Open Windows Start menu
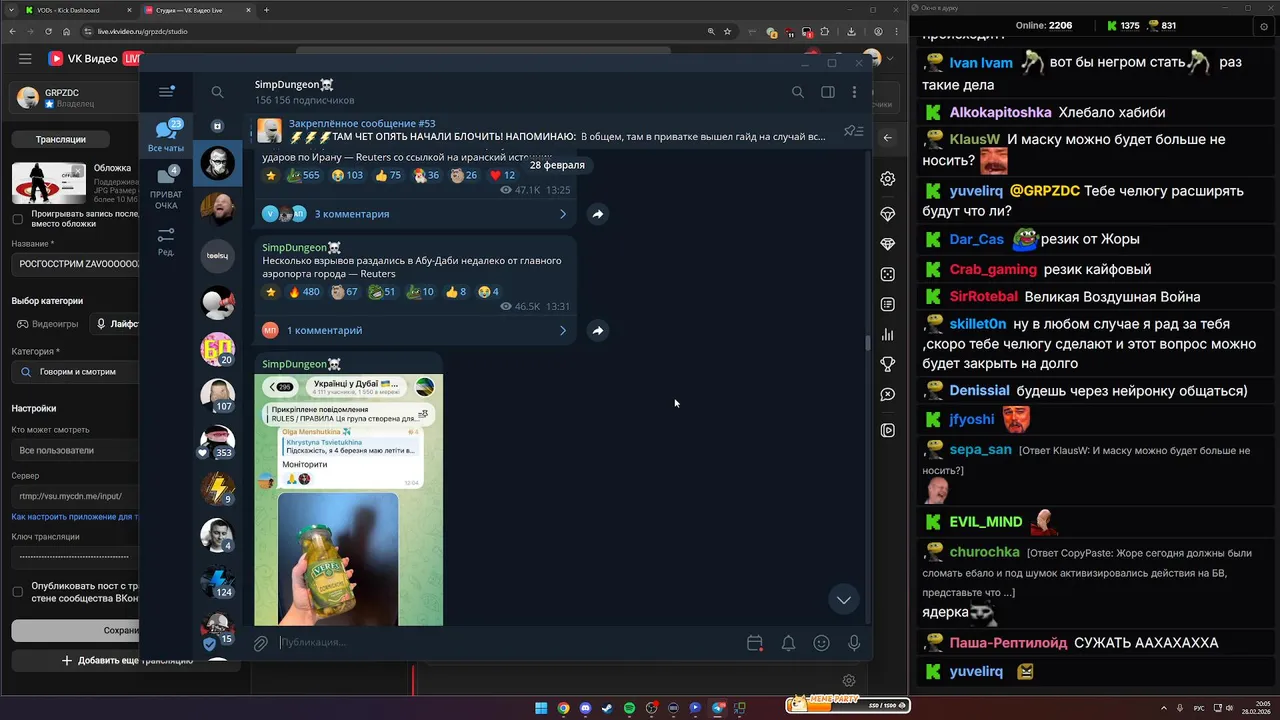 point(541,708)
